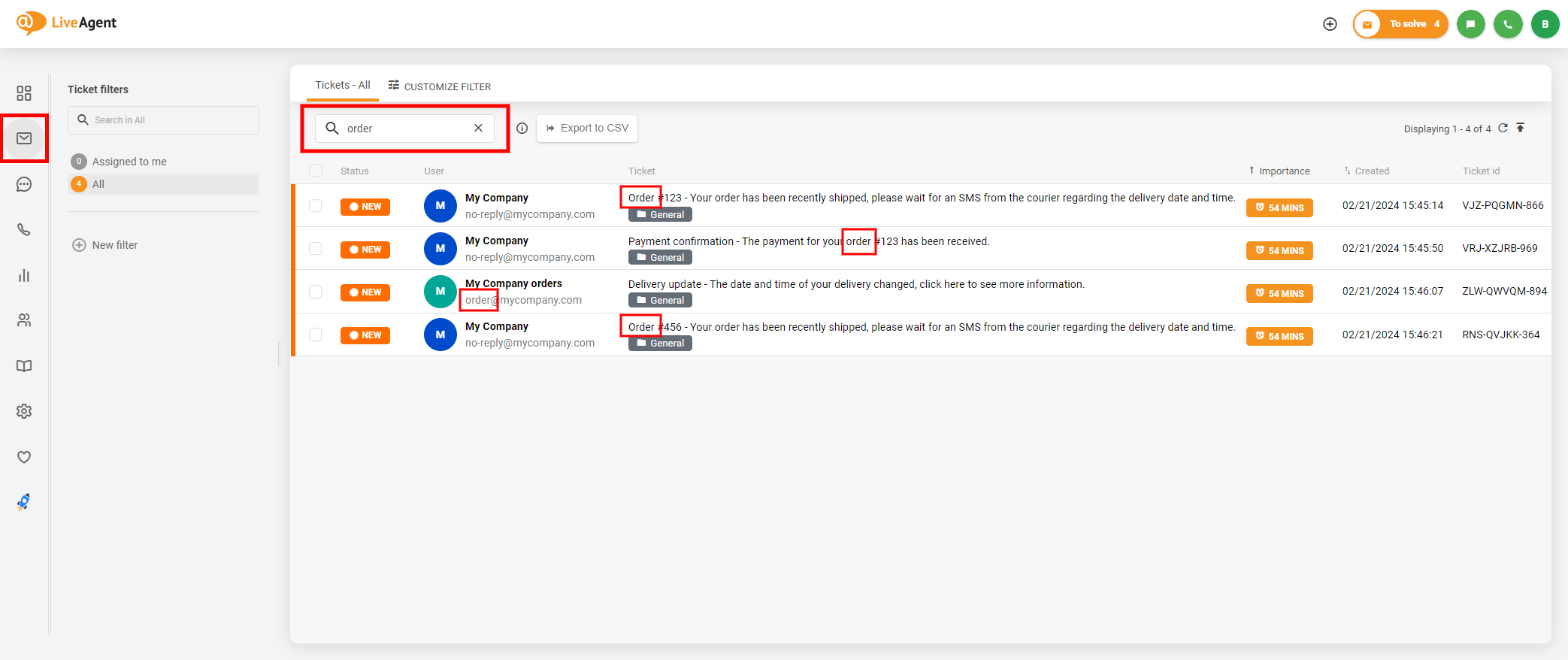Click the Export to CSV button
This screenshot has height=660, width=1568.
point(587,129)
